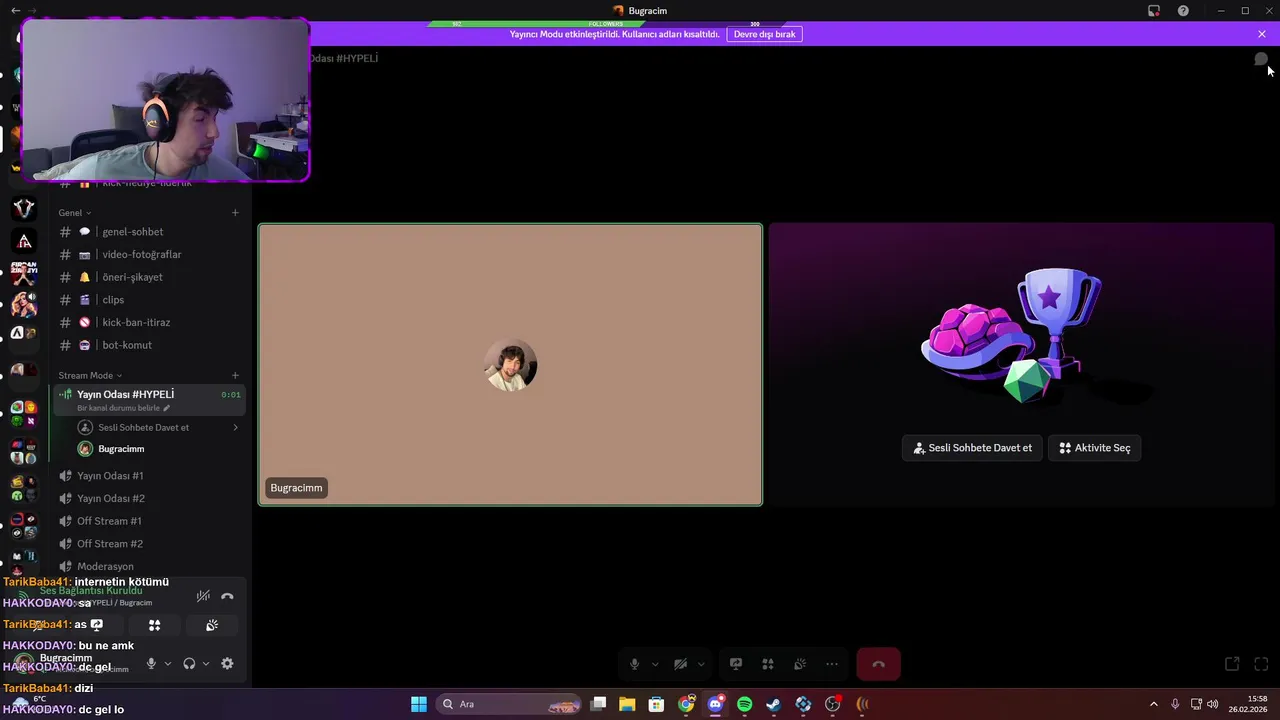Join the Moderasyon voice channel
Viewport: 1280px width, 720px height.
(149, 566)
